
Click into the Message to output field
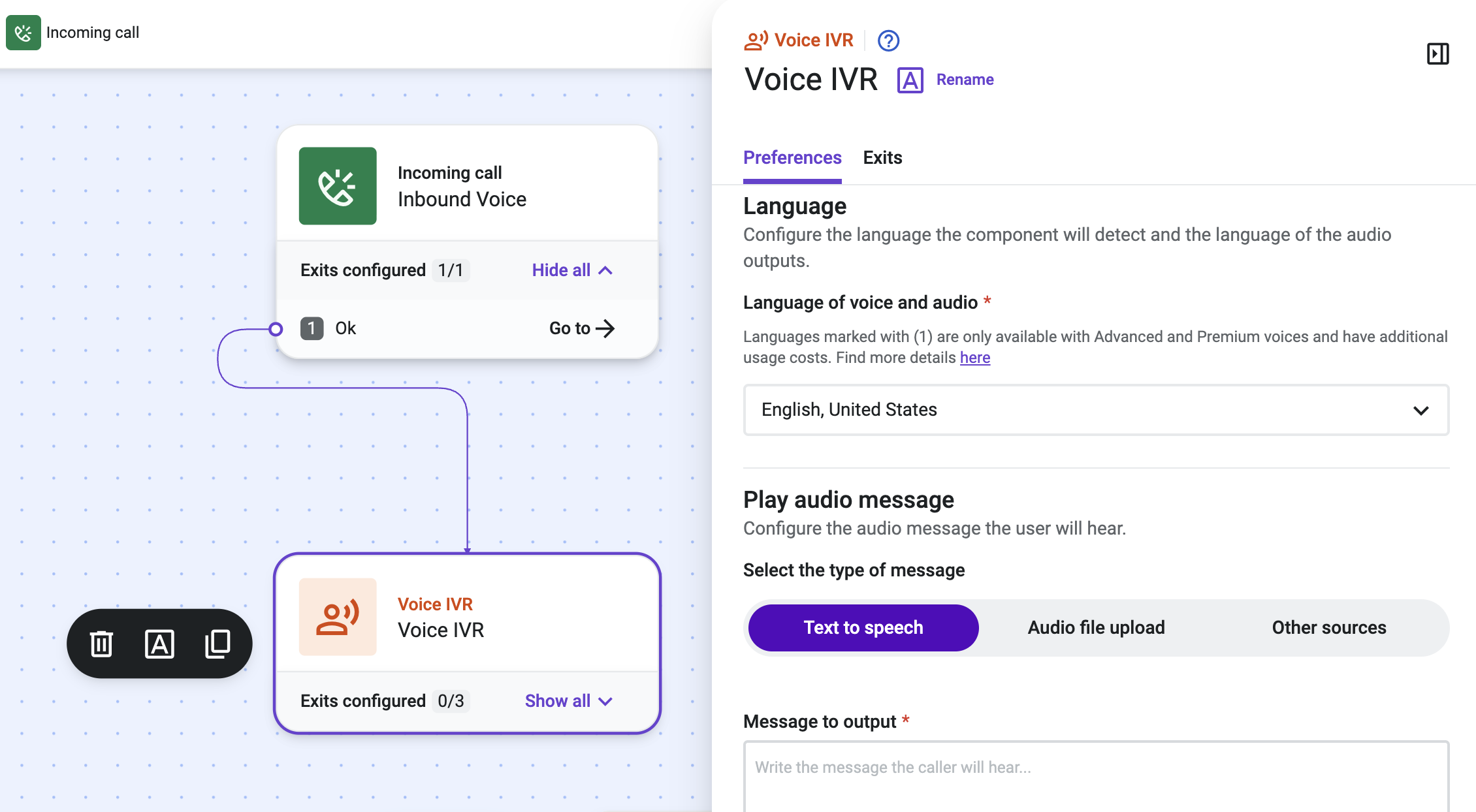pos(1096,777)
